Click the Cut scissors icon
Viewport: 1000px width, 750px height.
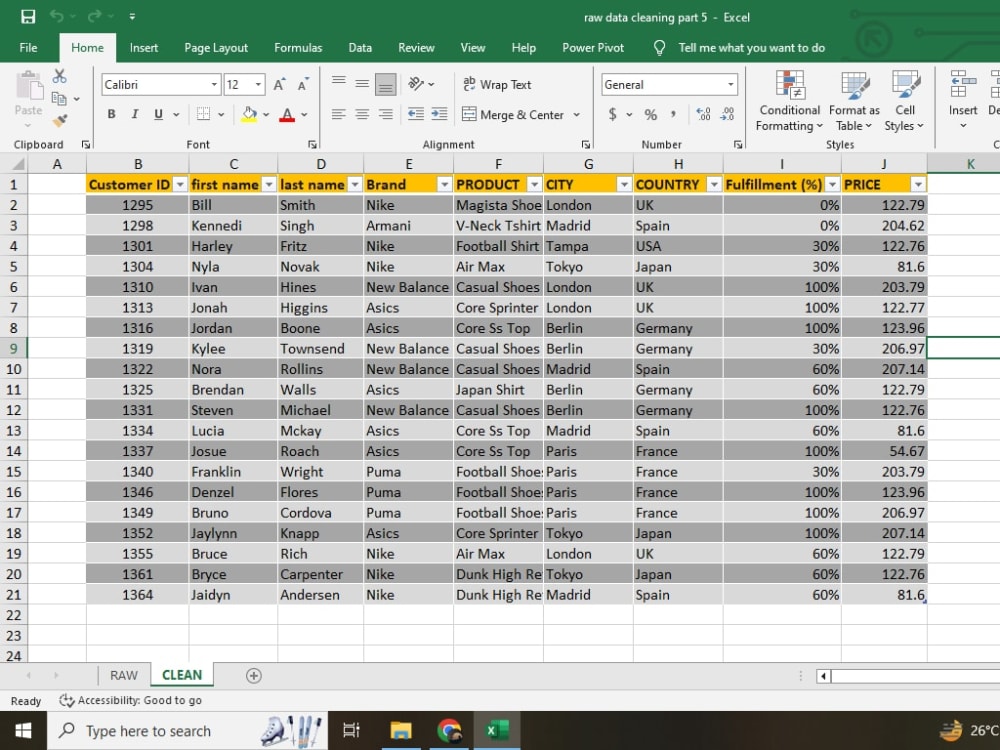click(59, 77)
